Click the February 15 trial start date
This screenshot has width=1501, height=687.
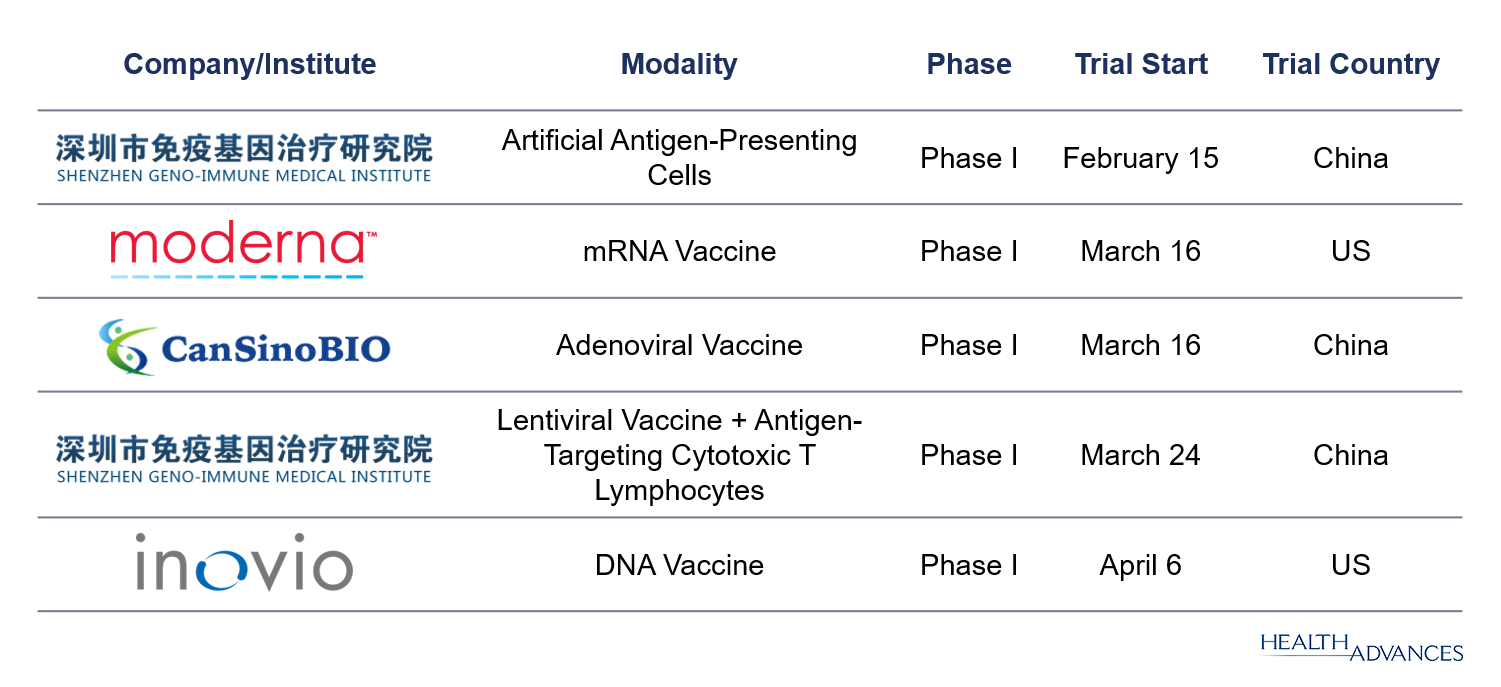click(1141, 159)
